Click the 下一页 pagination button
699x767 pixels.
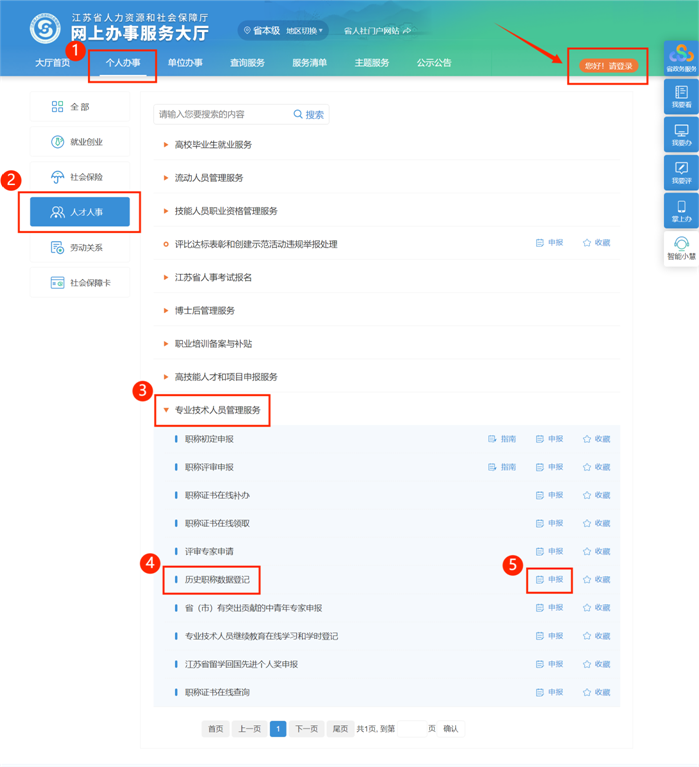tap(306, 729)
